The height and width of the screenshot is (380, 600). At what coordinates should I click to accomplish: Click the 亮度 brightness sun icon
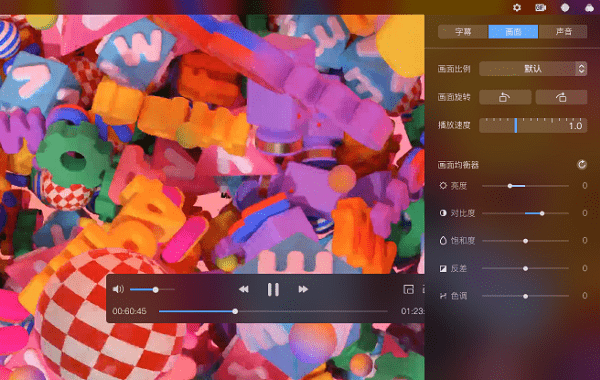[443, 186]
